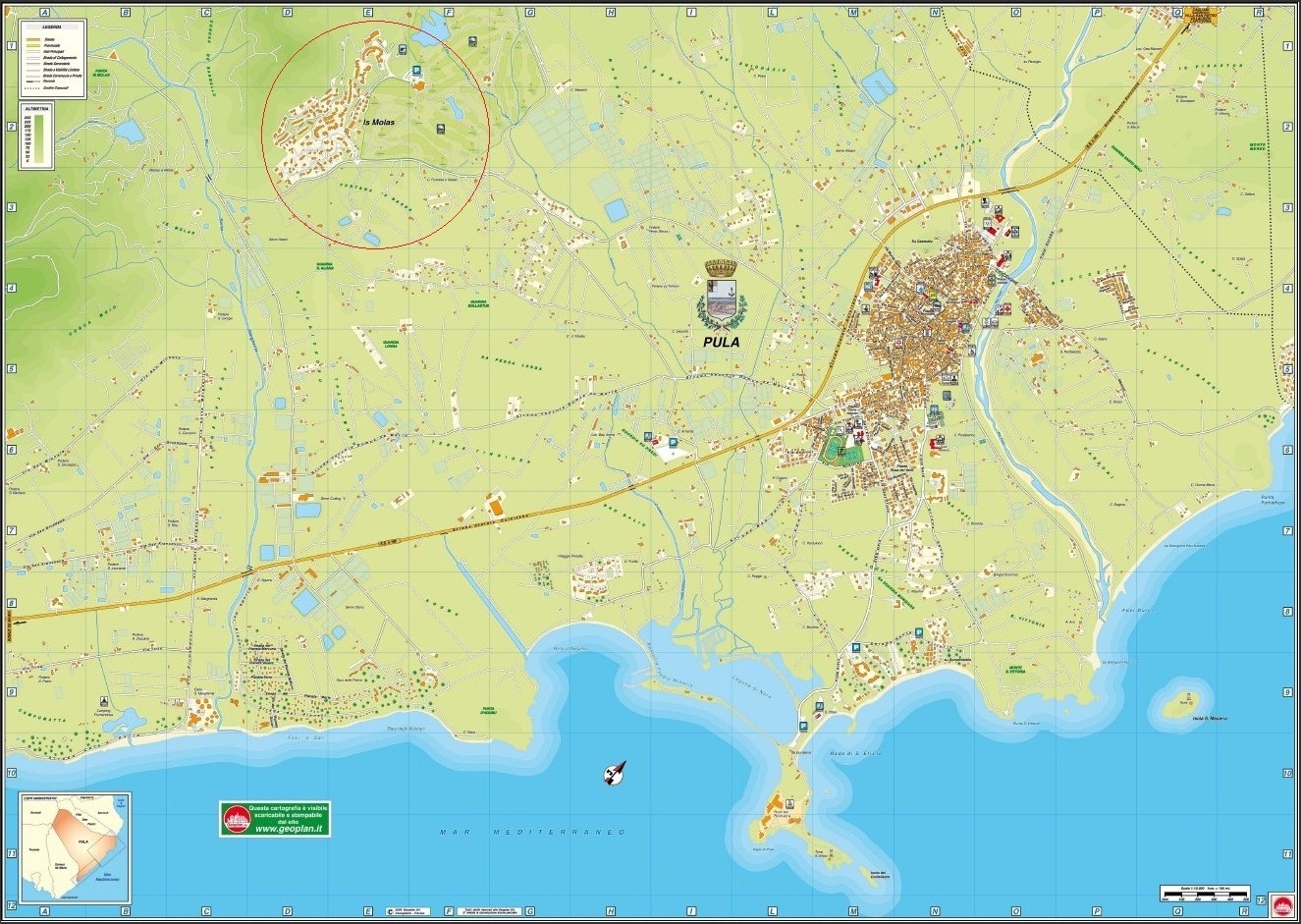Screen dimensions: 1301x924
Task: Click the 'Is Molas' place label
Action: [379, 123]
